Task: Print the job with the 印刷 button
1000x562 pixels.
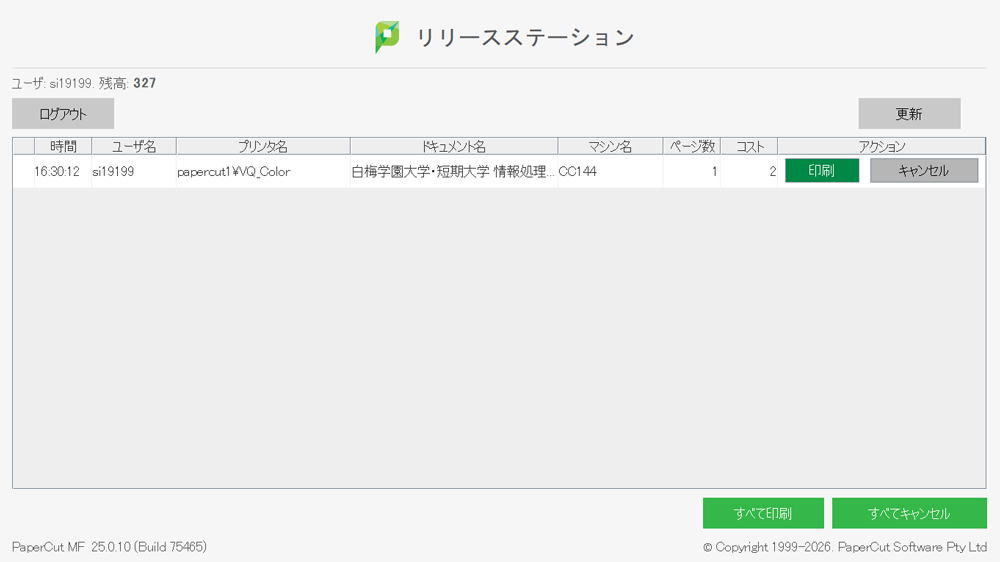Action: pyautogui.click(x=821, y=170)
